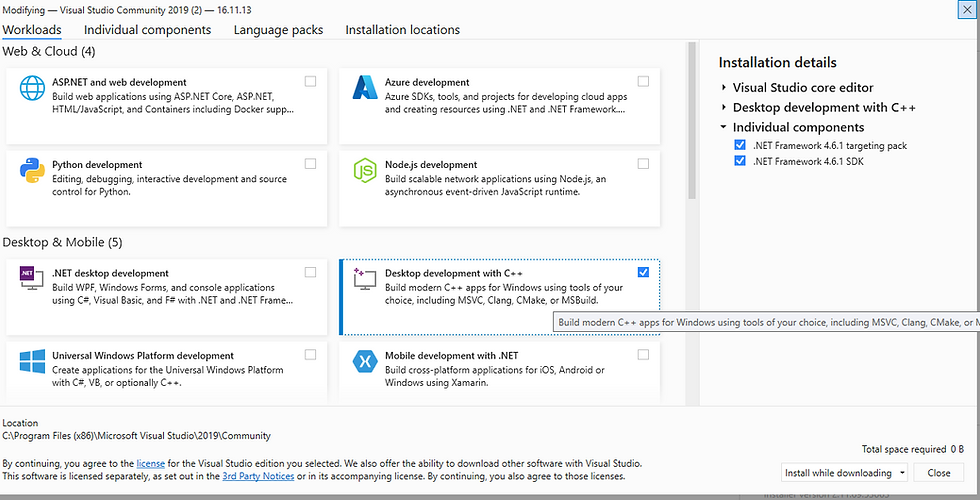
Task: Click the ASP.NET globe workload icon
Action: (33, 90)
